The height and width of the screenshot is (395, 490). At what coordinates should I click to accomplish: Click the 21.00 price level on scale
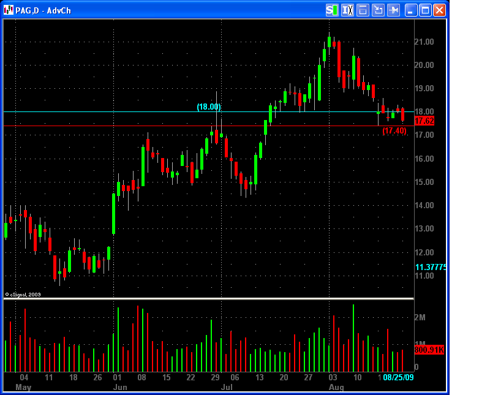(424, 42)
